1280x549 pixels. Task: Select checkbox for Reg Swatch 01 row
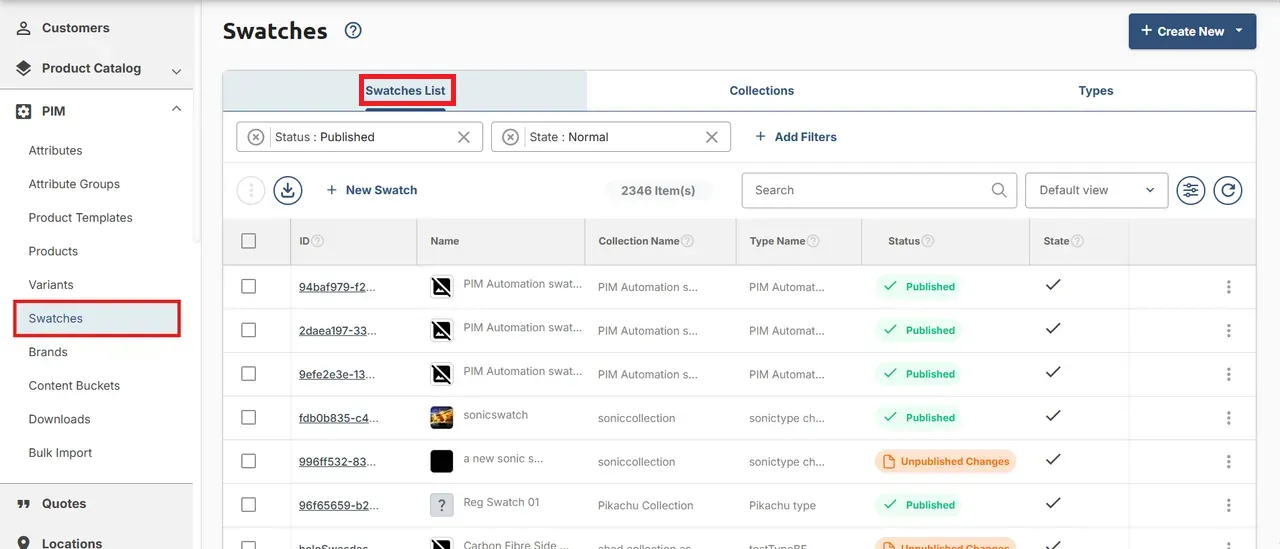click(x=249, y=505)
